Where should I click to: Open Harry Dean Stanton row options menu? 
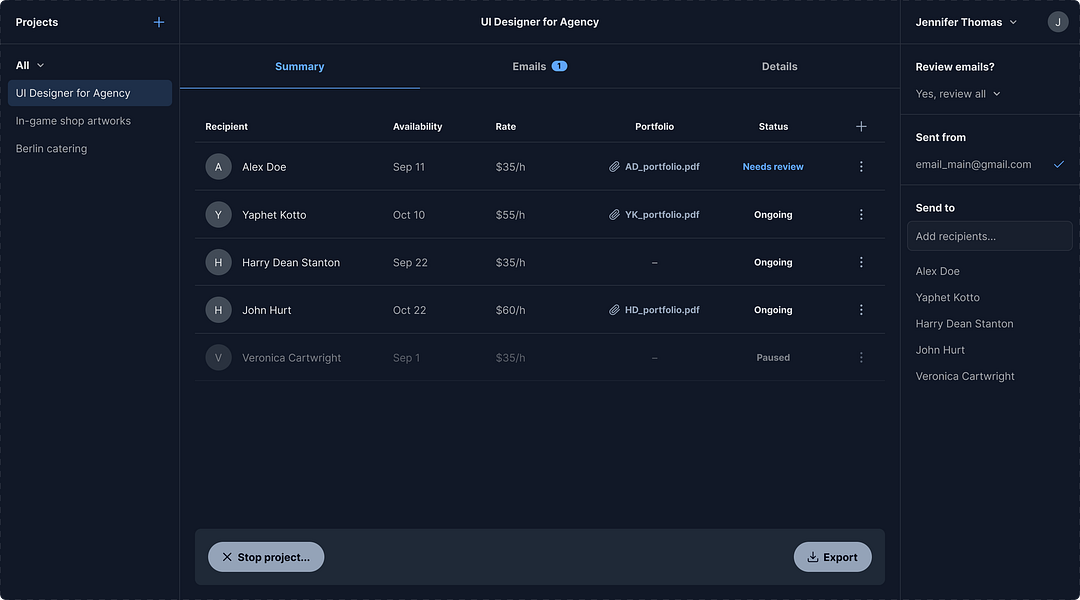861,262
